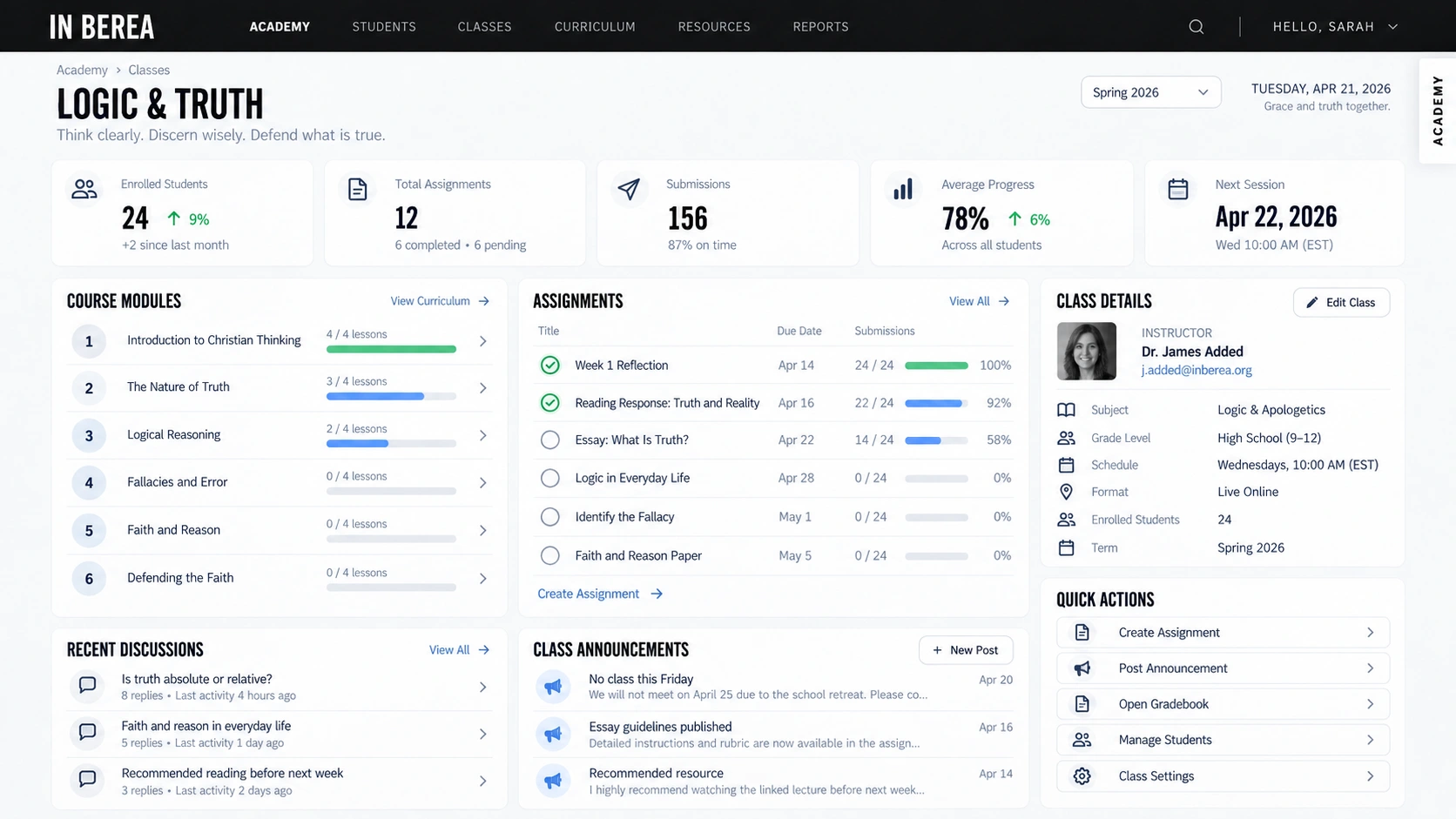The width and height of the screenshot is (1456, 819).
Task: Click the Enrolled Students people icon
Action: 84,189
